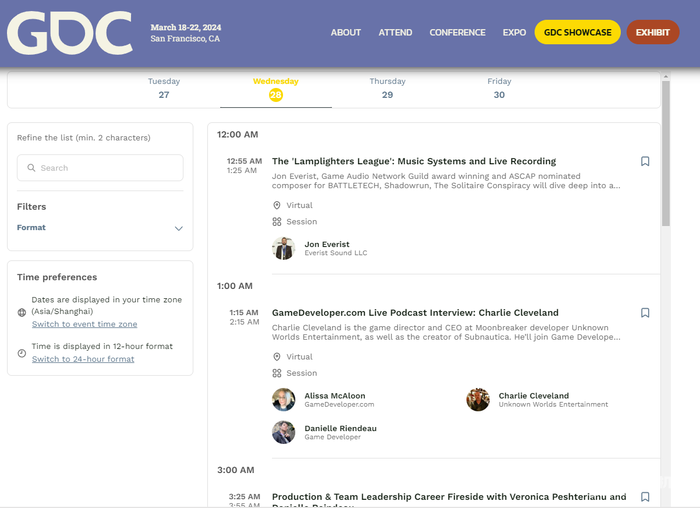Open the ABOUT menu
Viewport: 700px width, 508px height.
(346, 33)
